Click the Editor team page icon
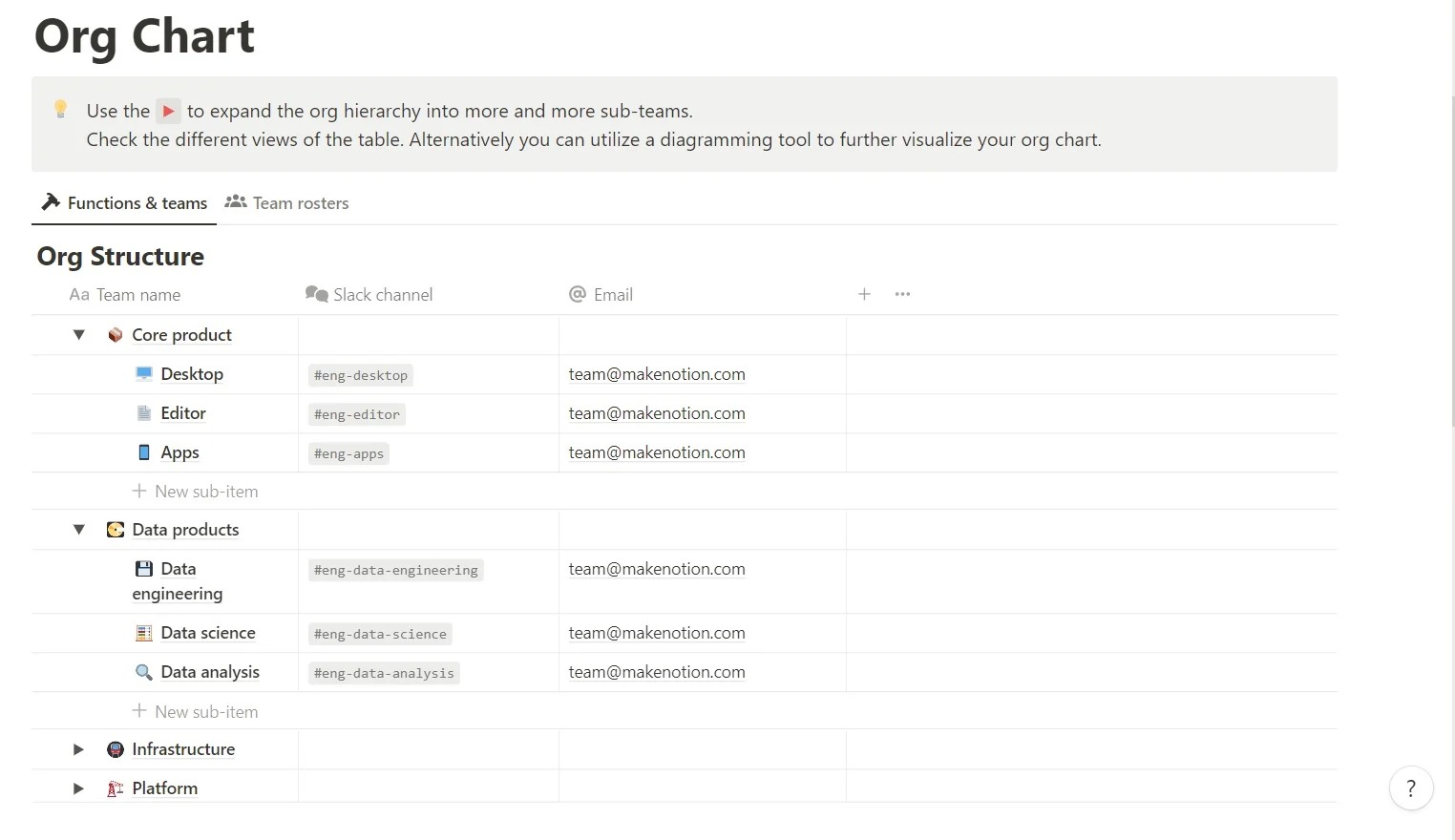 (x=144, y=413)
